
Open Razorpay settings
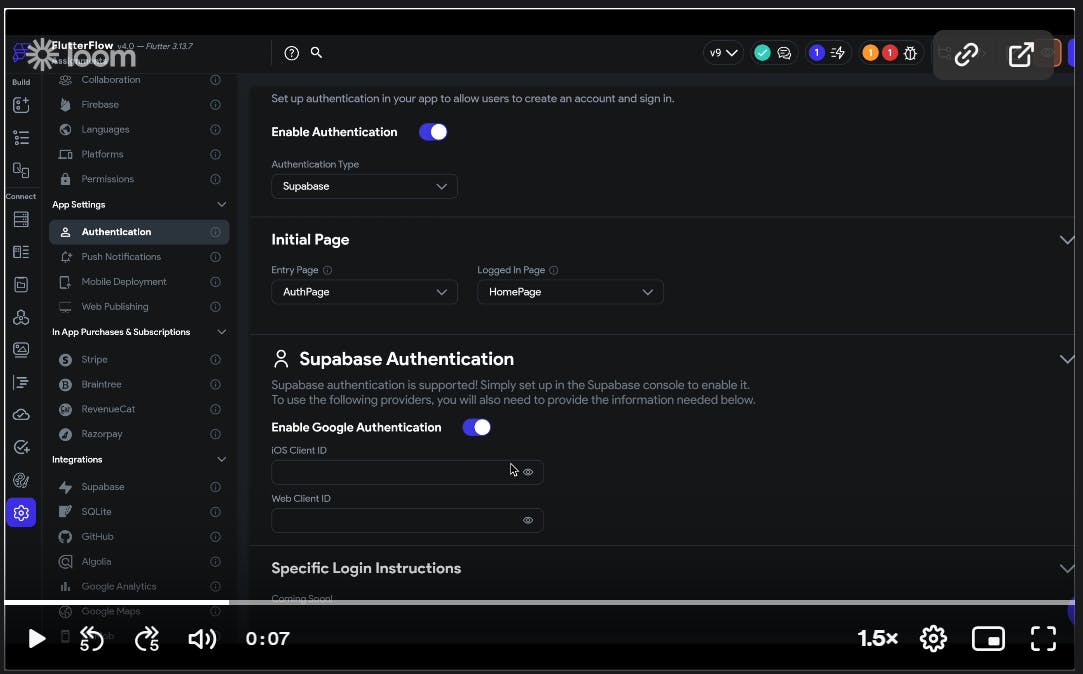139,434
